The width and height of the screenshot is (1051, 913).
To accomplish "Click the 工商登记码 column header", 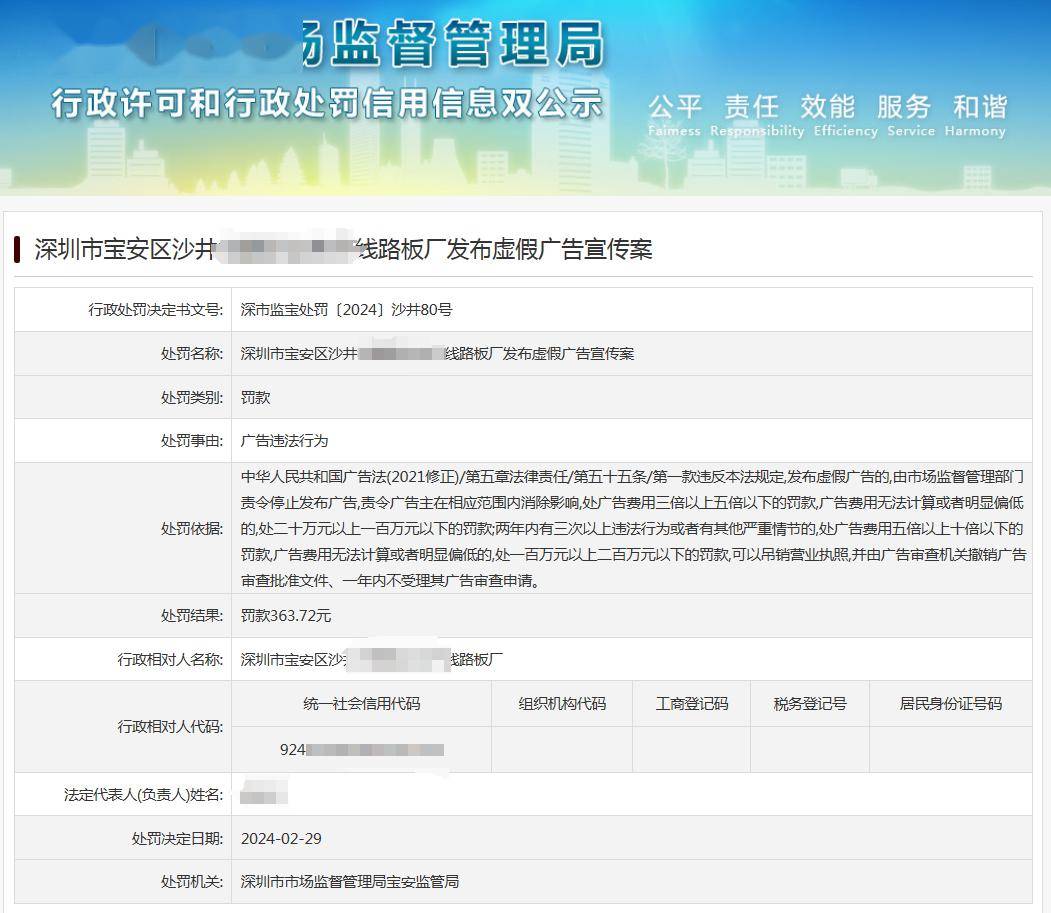I will (692, 704).
